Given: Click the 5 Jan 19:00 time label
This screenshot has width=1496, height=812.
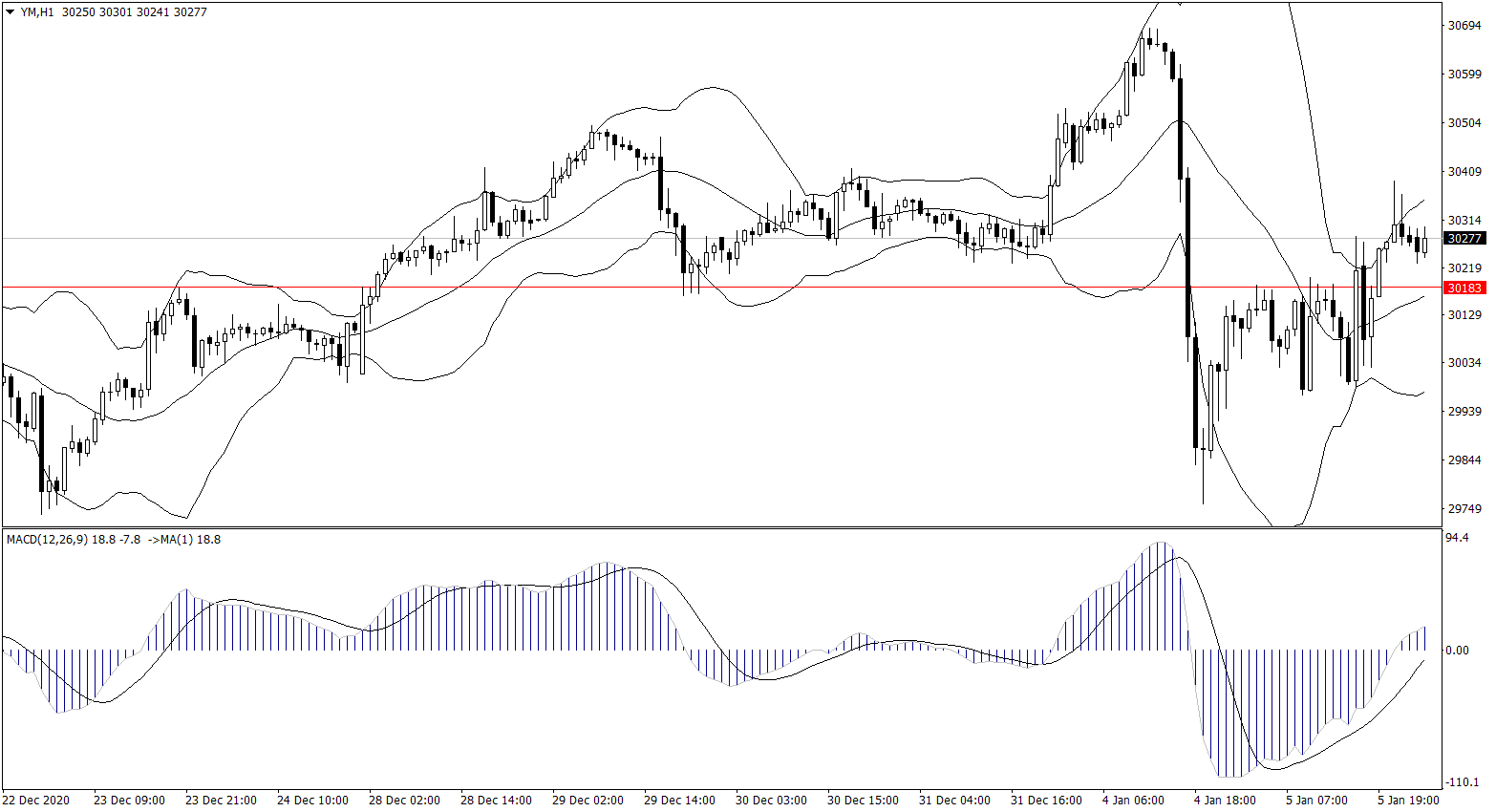Looking at the screenshot, I should [1408, 801].
